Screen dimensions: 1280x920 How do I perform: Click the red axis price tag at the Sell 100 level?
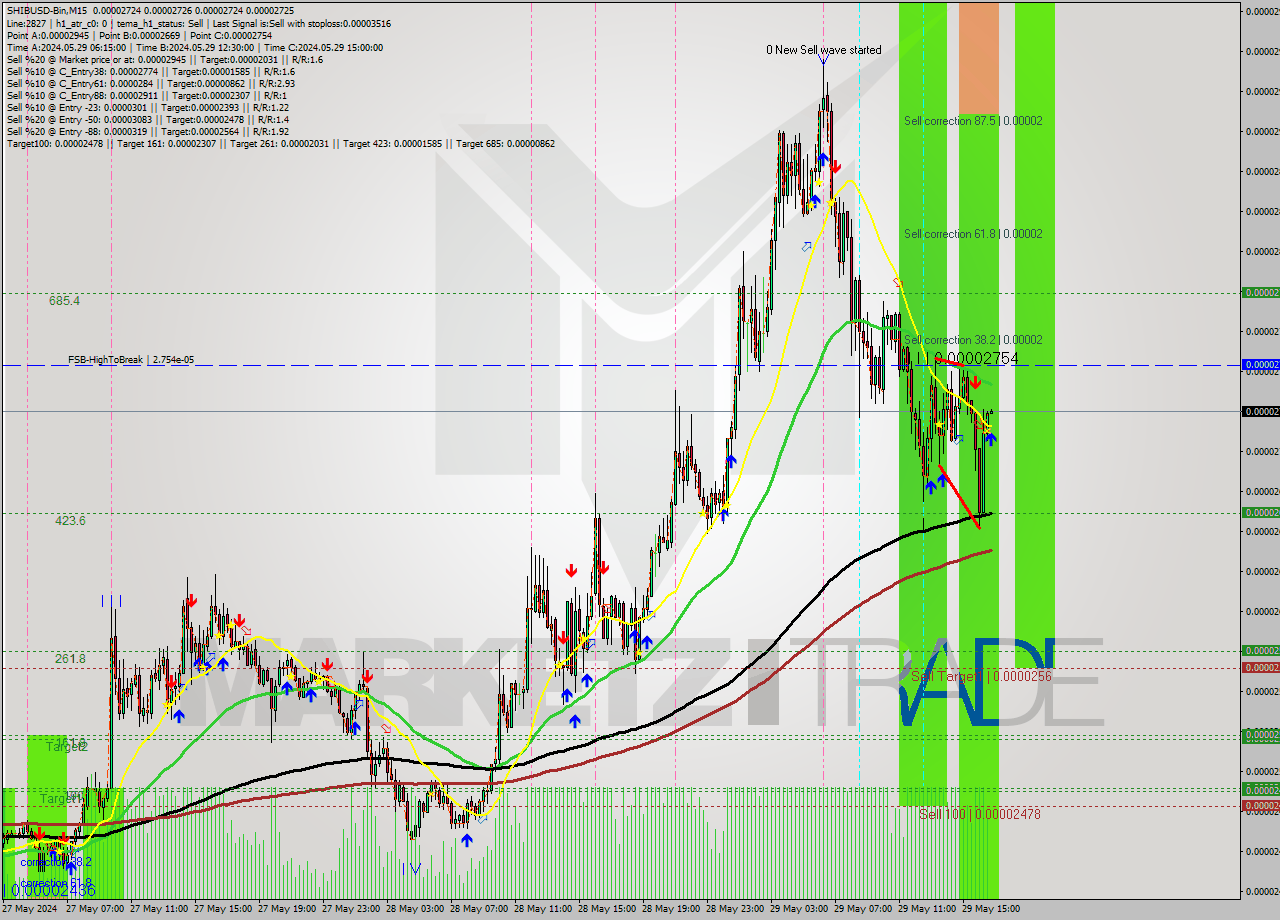click(x=1260, y=805)
